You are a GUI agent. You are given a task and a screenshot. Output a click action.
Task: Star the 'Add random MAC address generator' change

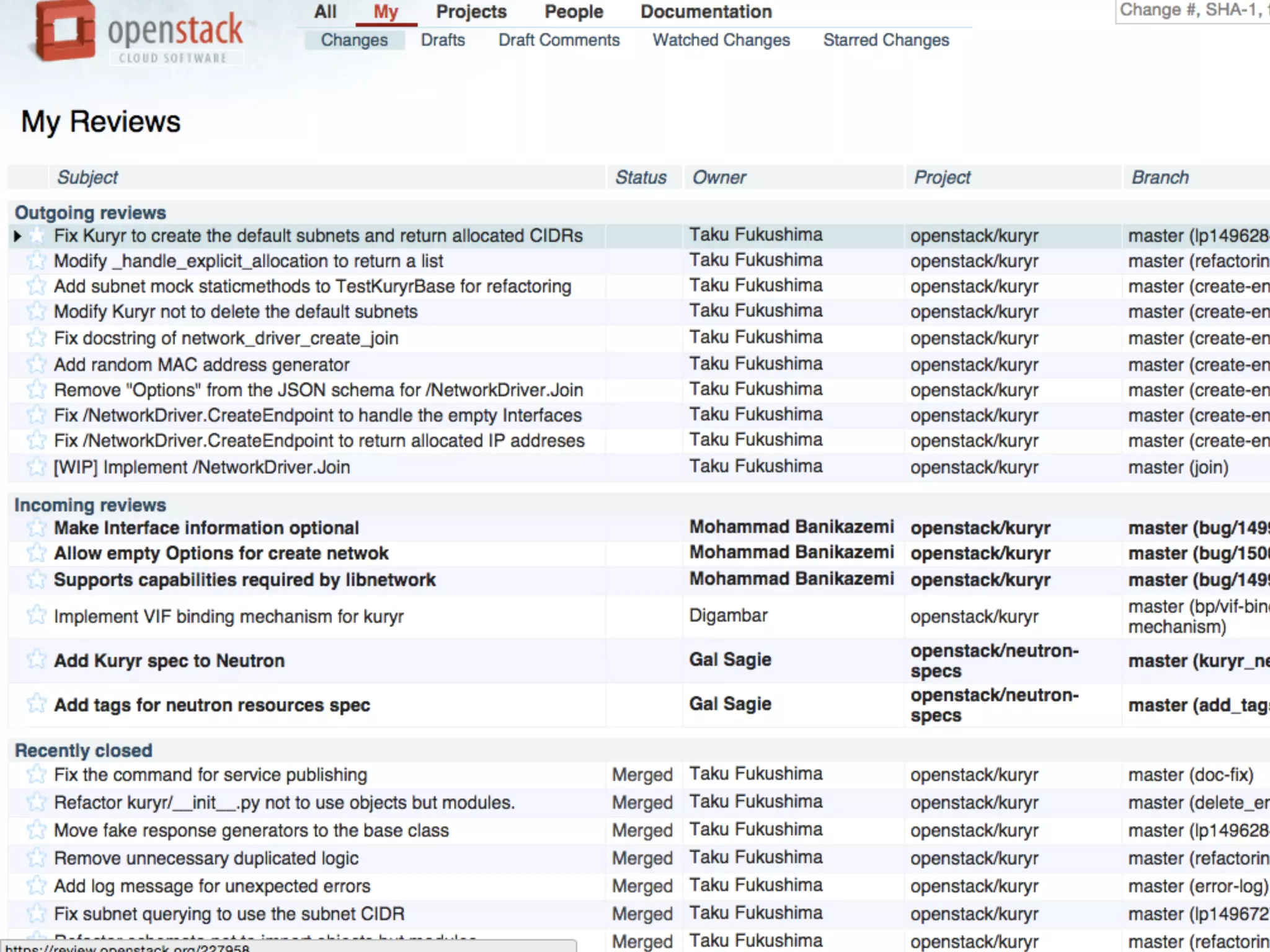point(37,364)
